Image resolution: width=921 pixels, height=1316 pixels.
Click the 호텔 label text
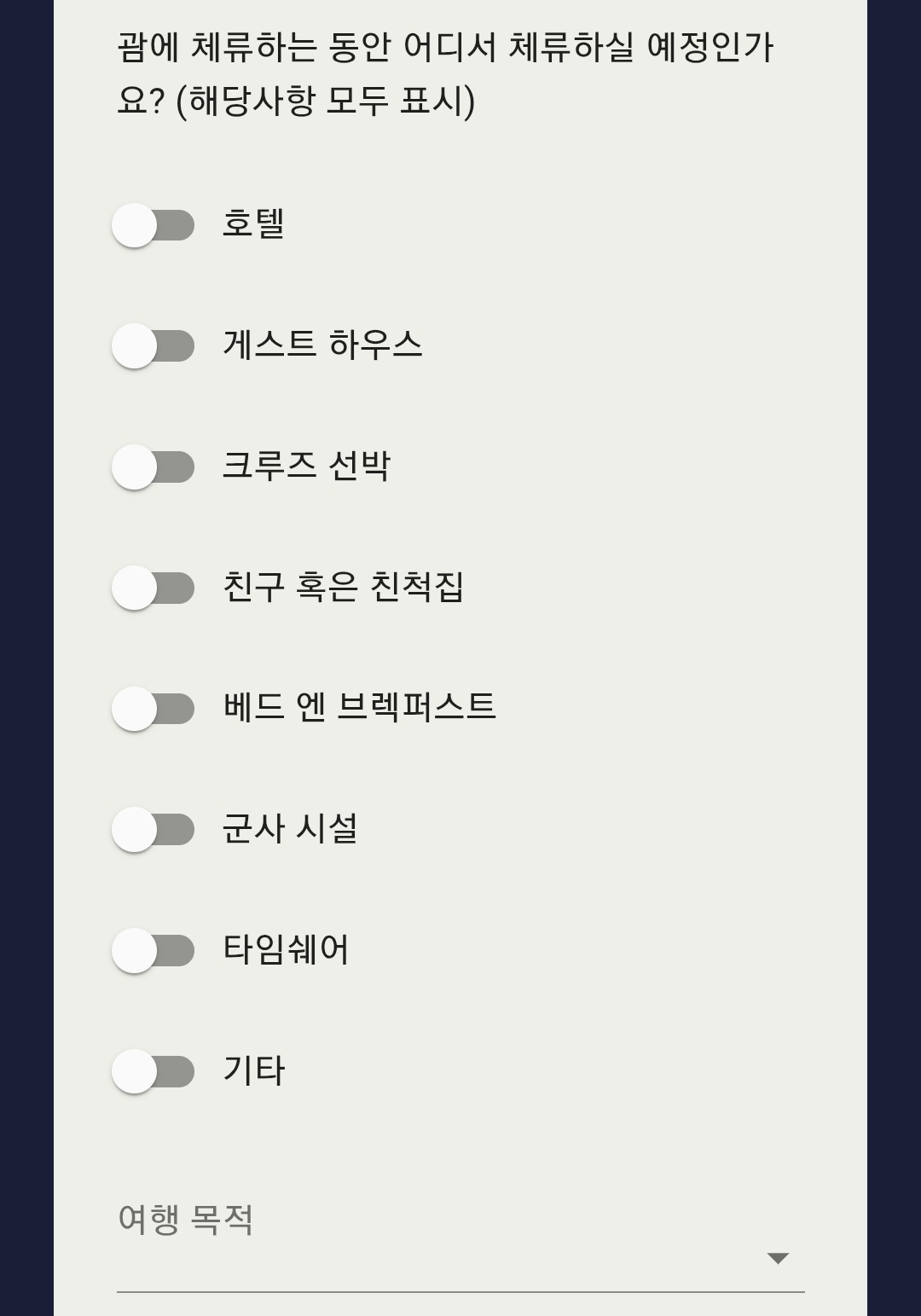(x=253, y=224)
